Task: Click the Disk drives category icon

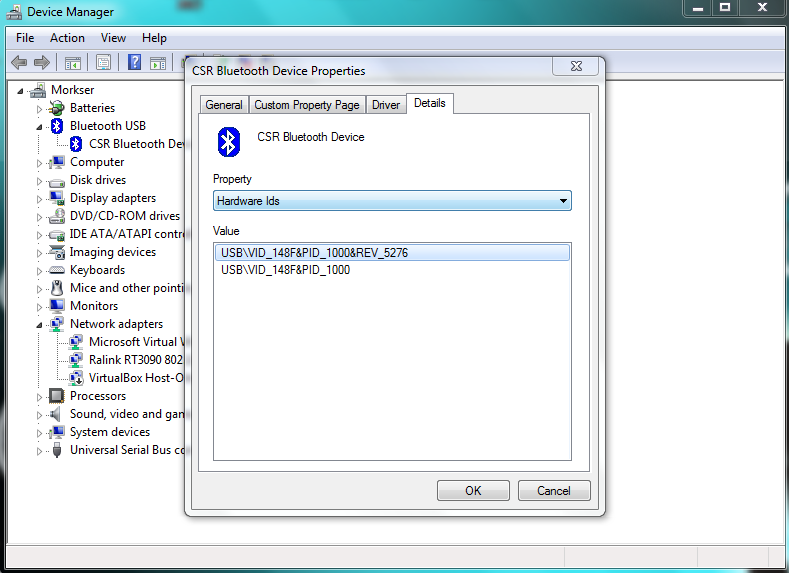Action: [x=57, y=181]
